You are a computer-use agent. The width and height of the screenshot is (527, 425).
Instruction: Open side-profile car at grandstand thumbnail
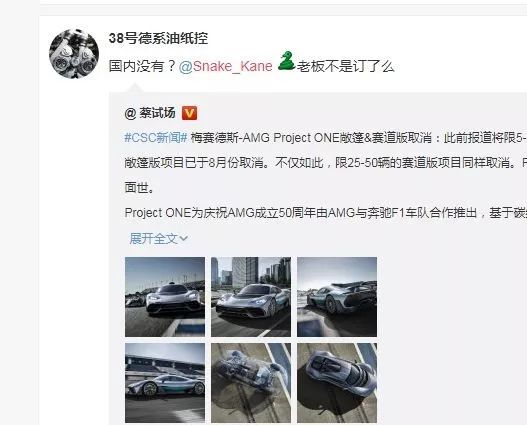coord(165,383)
